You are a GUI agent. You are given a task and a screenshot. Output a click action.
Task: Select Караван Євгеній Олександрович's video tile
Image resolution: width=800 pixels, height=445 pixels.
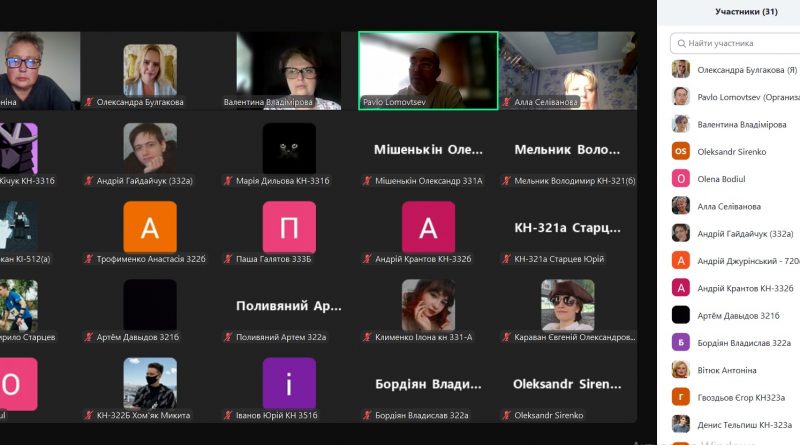[567, 305]
